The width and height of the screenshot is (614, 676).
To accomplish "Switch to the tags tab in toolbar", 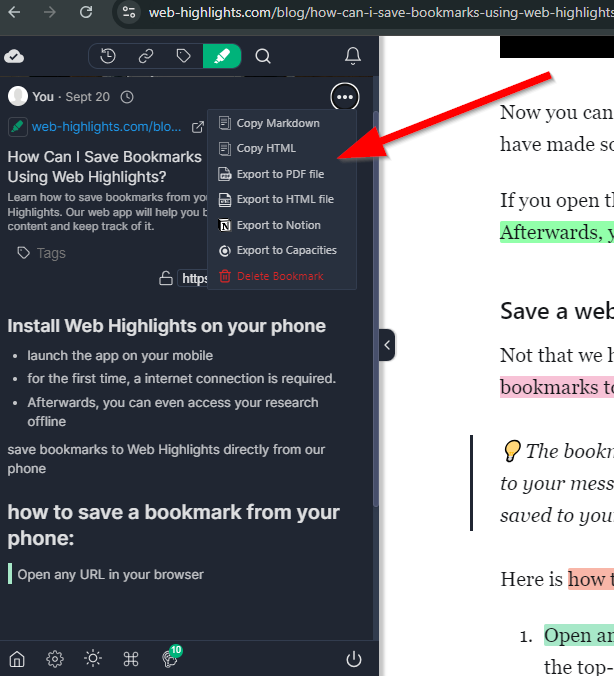I will tap(184, 56).
